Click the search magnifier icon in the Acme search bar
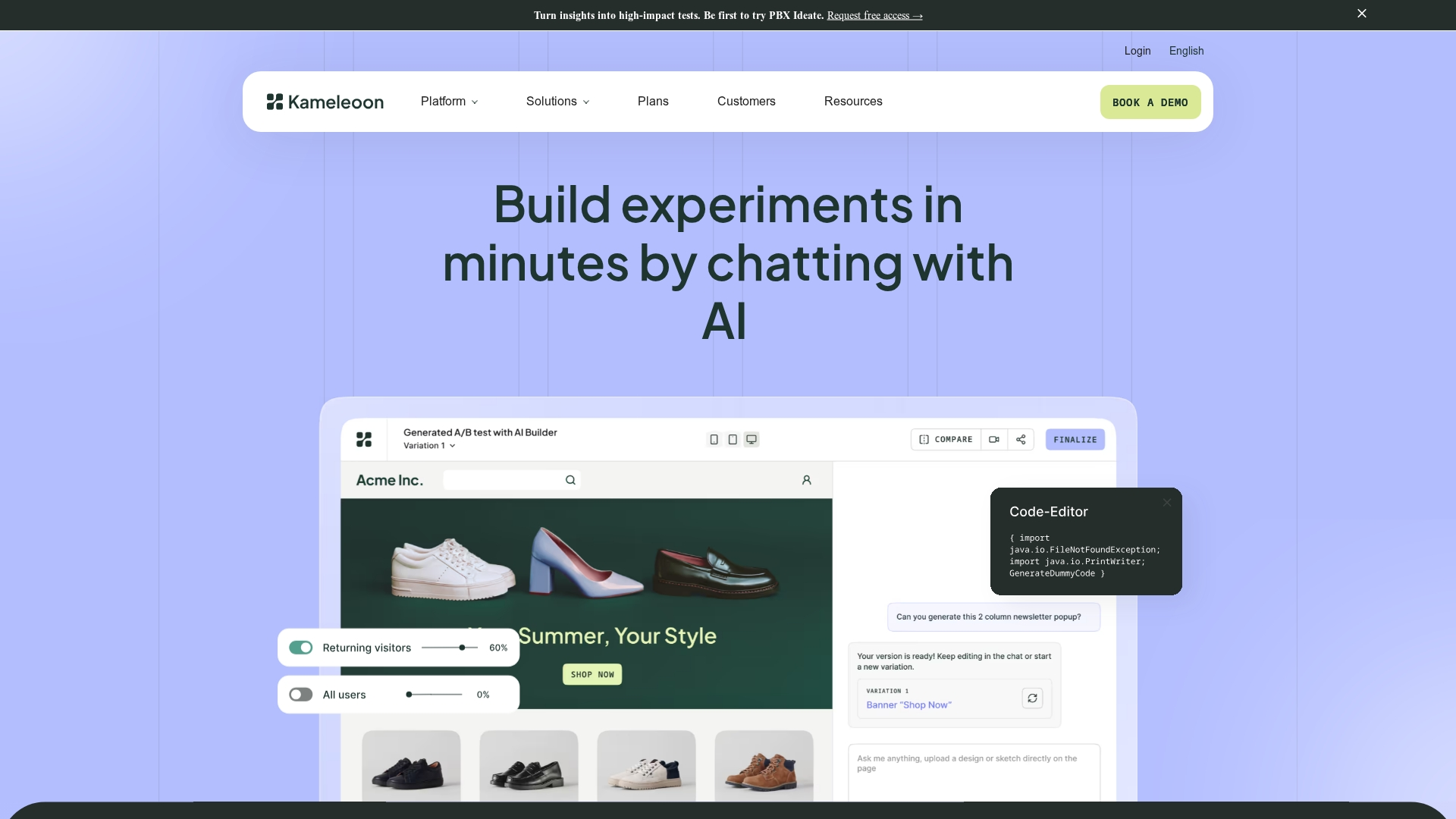This screenshot has width=1456, height=819. 570,480
